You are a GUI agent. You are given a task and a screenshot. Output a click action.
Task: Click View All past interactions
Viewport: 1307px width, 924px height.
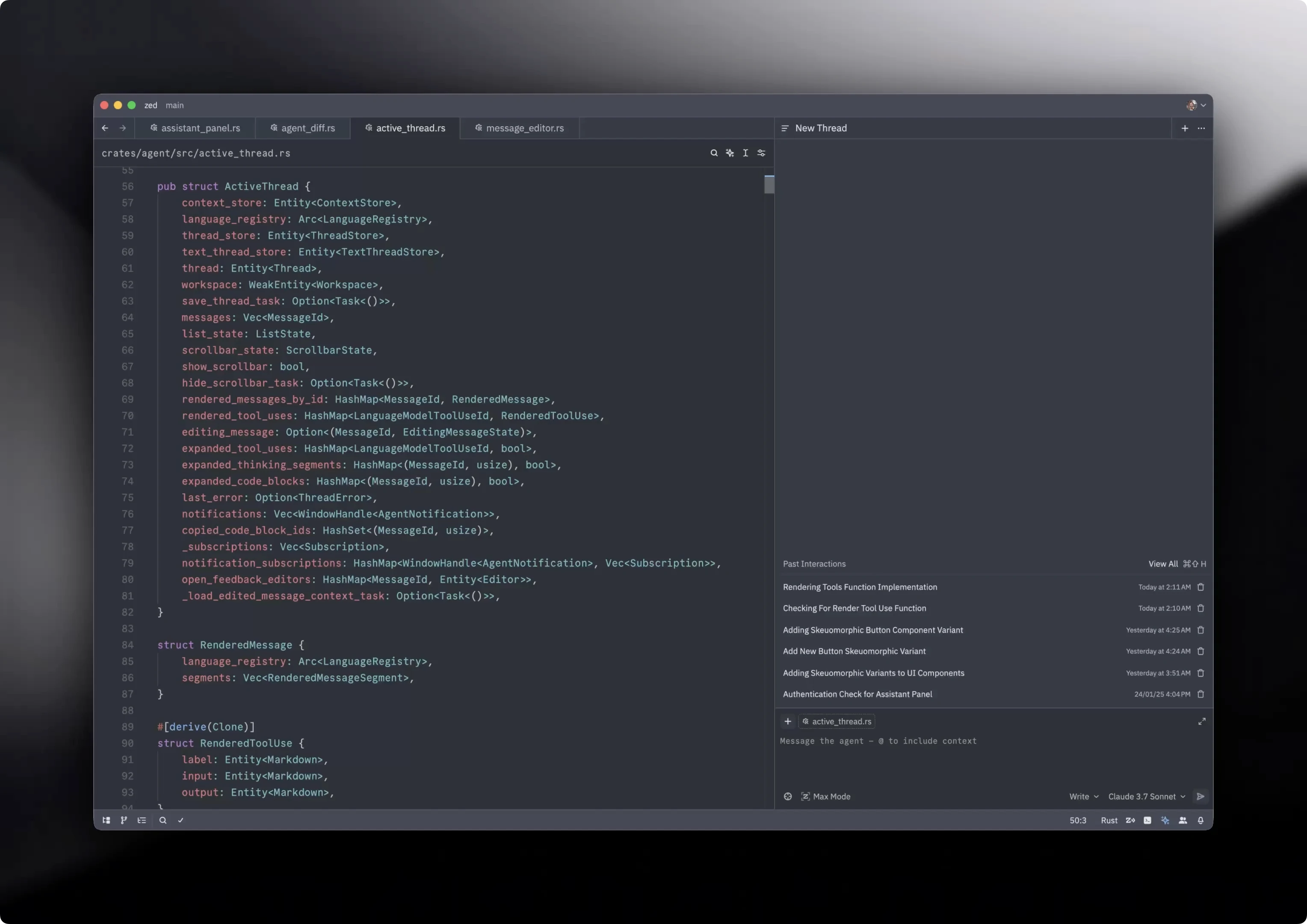(x=1163, y=564)
